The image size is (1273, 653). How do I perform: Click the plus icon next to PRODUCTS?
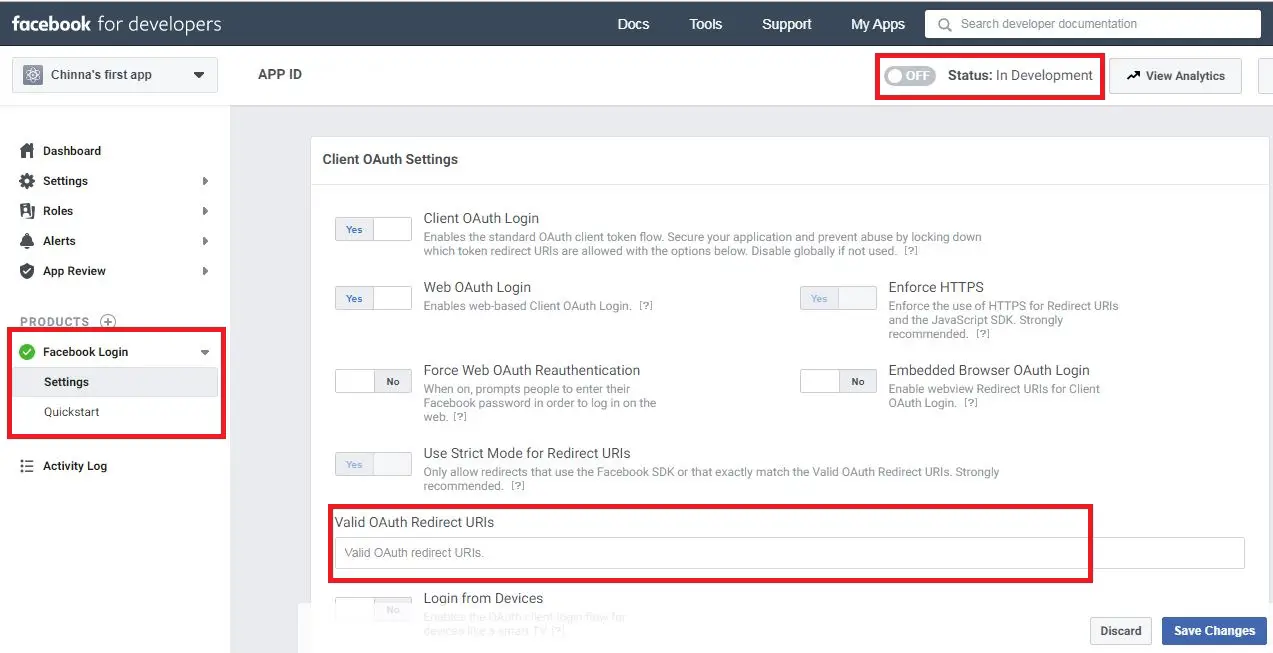tap(109, 322)
